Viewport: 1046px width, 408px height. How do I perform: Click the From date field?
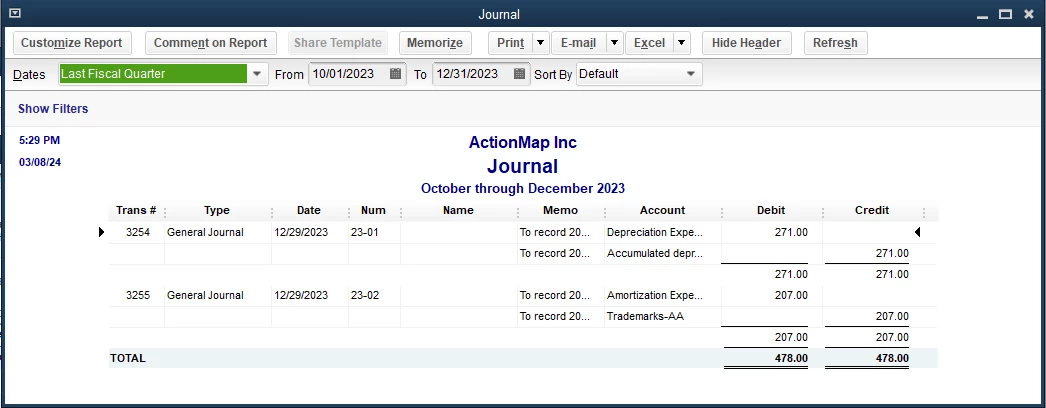click(x=348, y=74)
